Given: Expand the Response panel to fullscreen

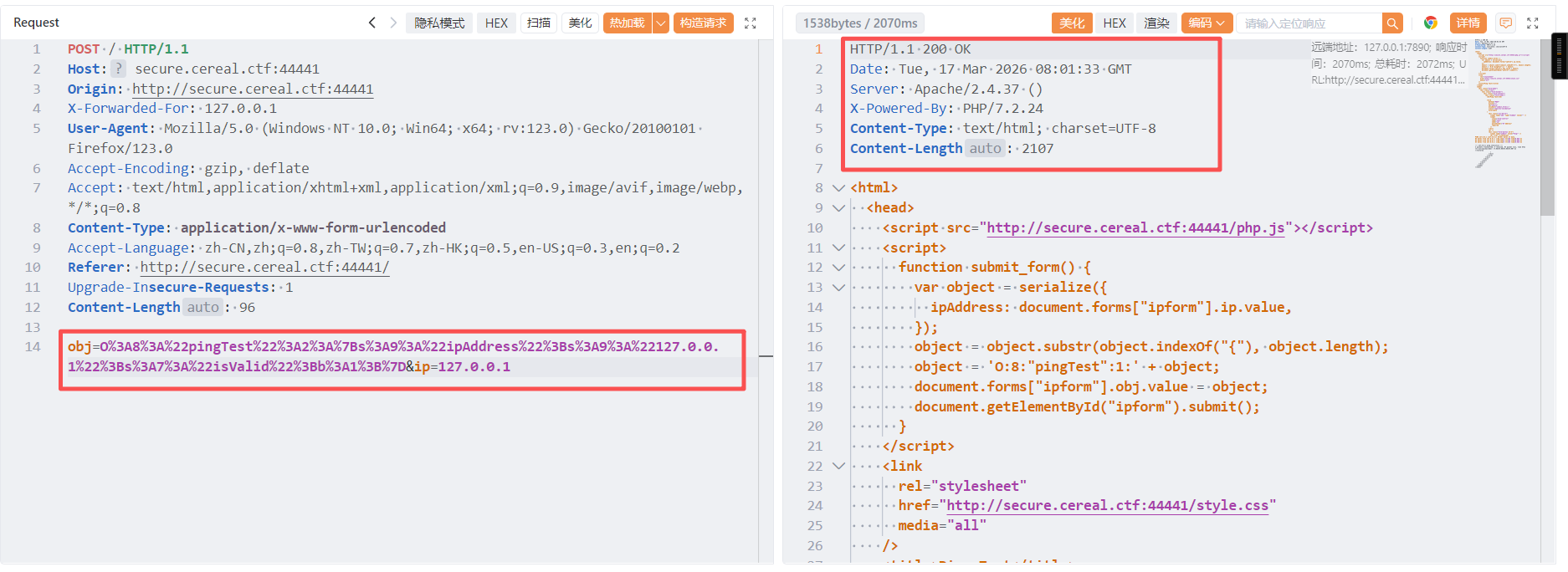Looking at the screenshot, I should pos(1533,23).
